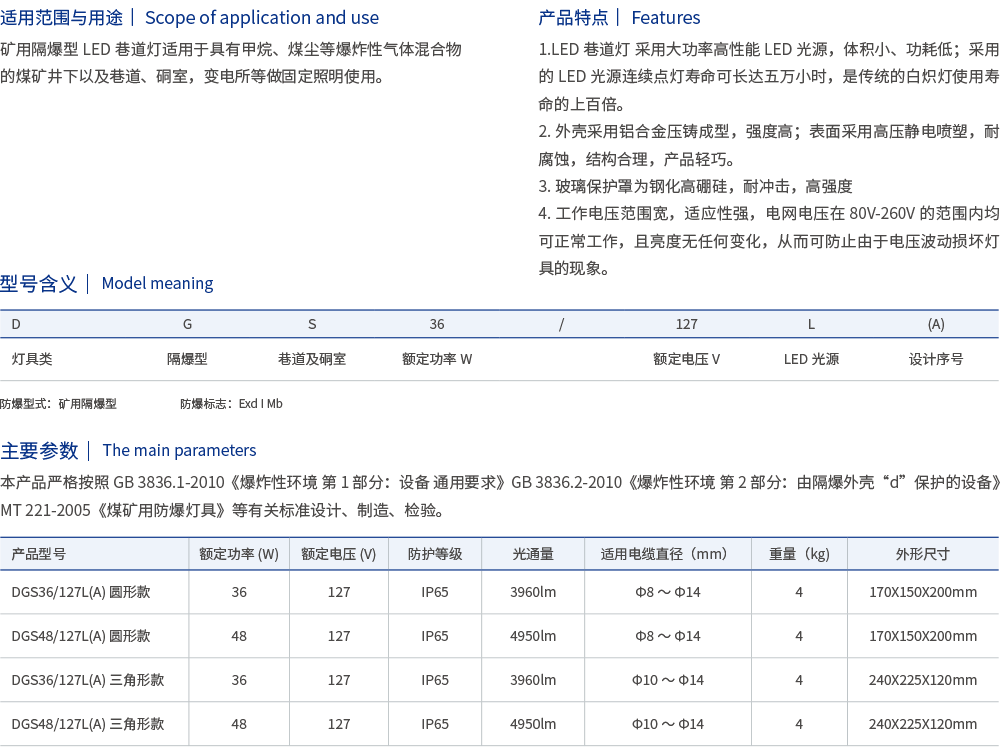Select the '外形尺寸' column header
This screenshot has height=754, width=1007.
coord(922,554)
